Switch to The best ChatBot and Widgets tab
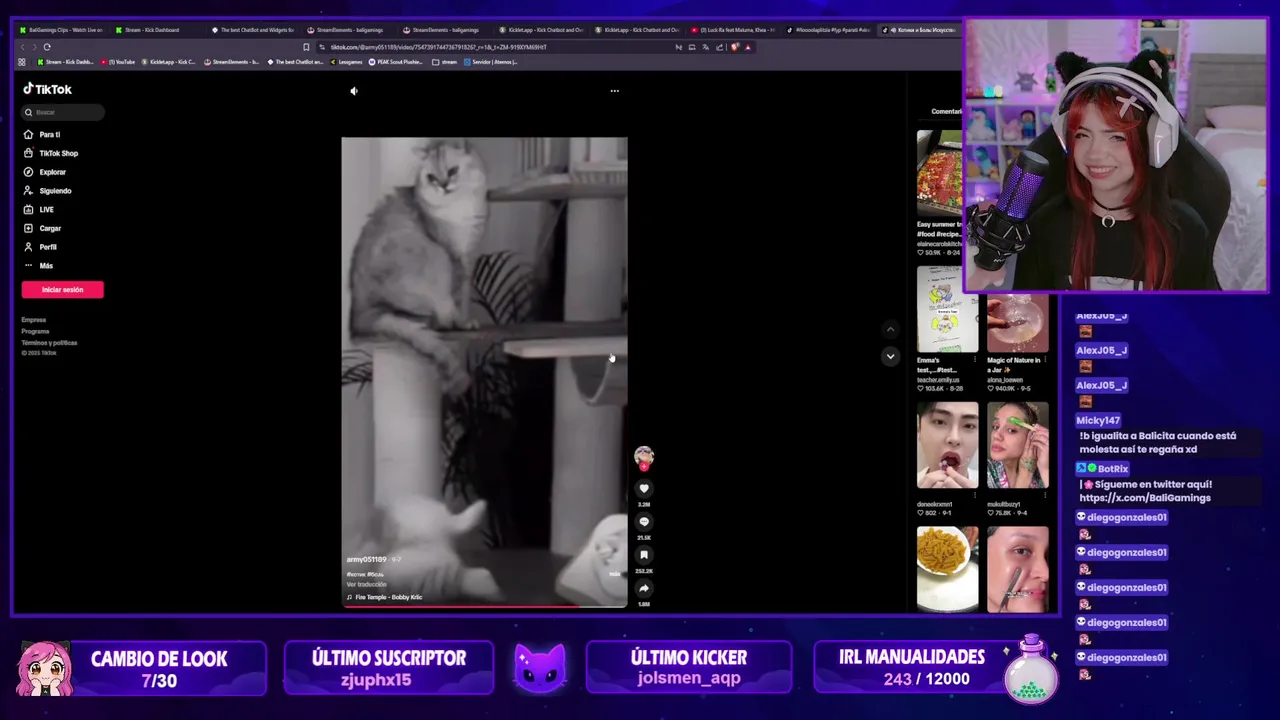1280x720 pixels. click(252, 30)
